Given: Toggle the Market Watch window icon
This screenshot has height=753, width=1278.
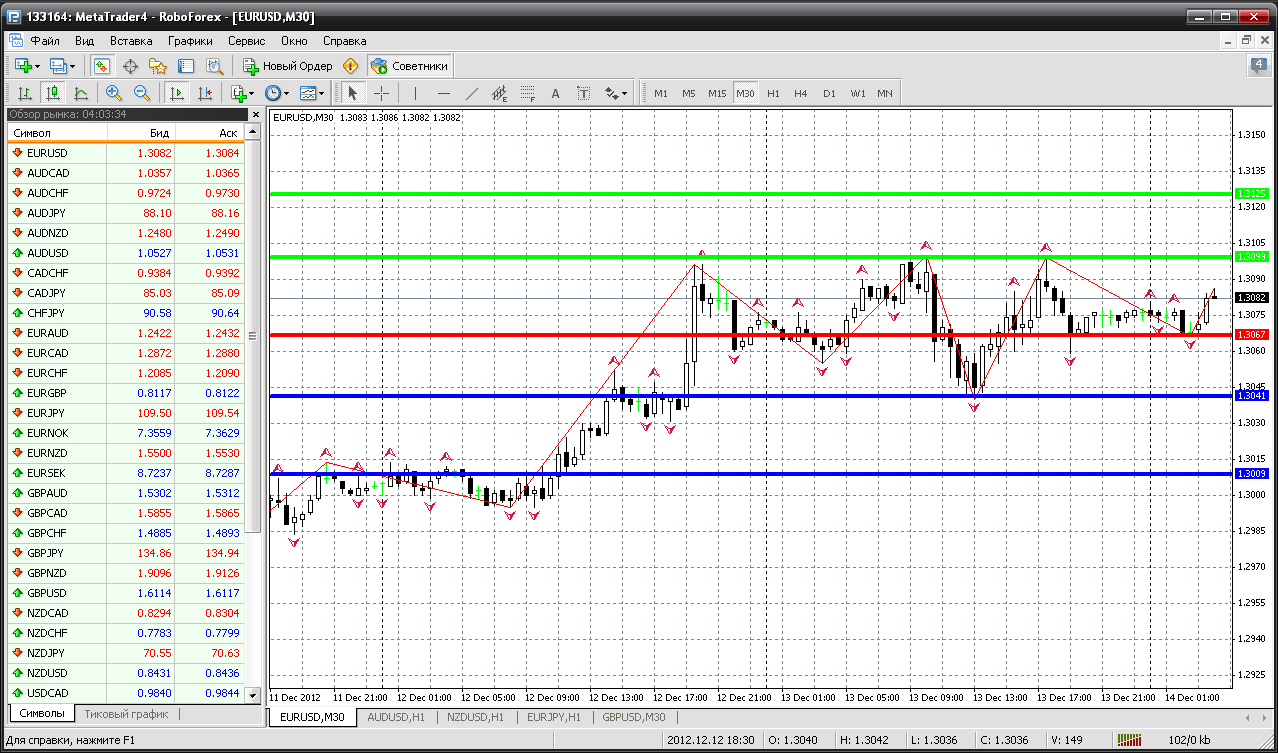Looking at the screenshot, I should (102, 66).
